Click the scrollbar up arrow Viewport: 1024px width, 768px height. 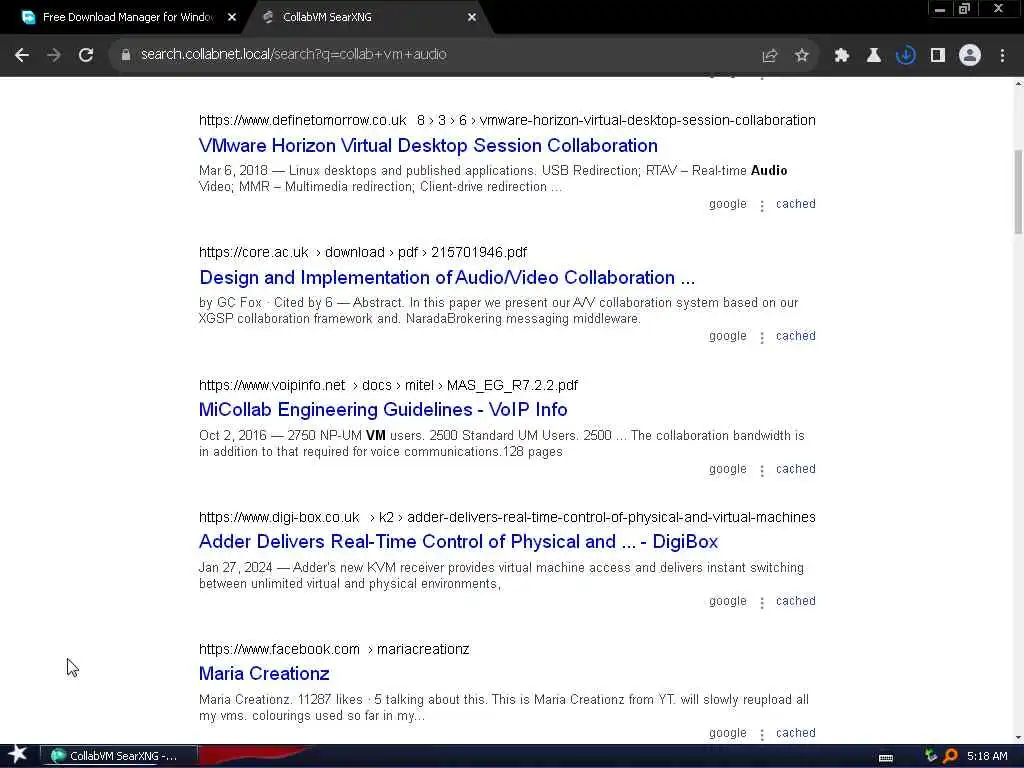tap(1018, 83)
